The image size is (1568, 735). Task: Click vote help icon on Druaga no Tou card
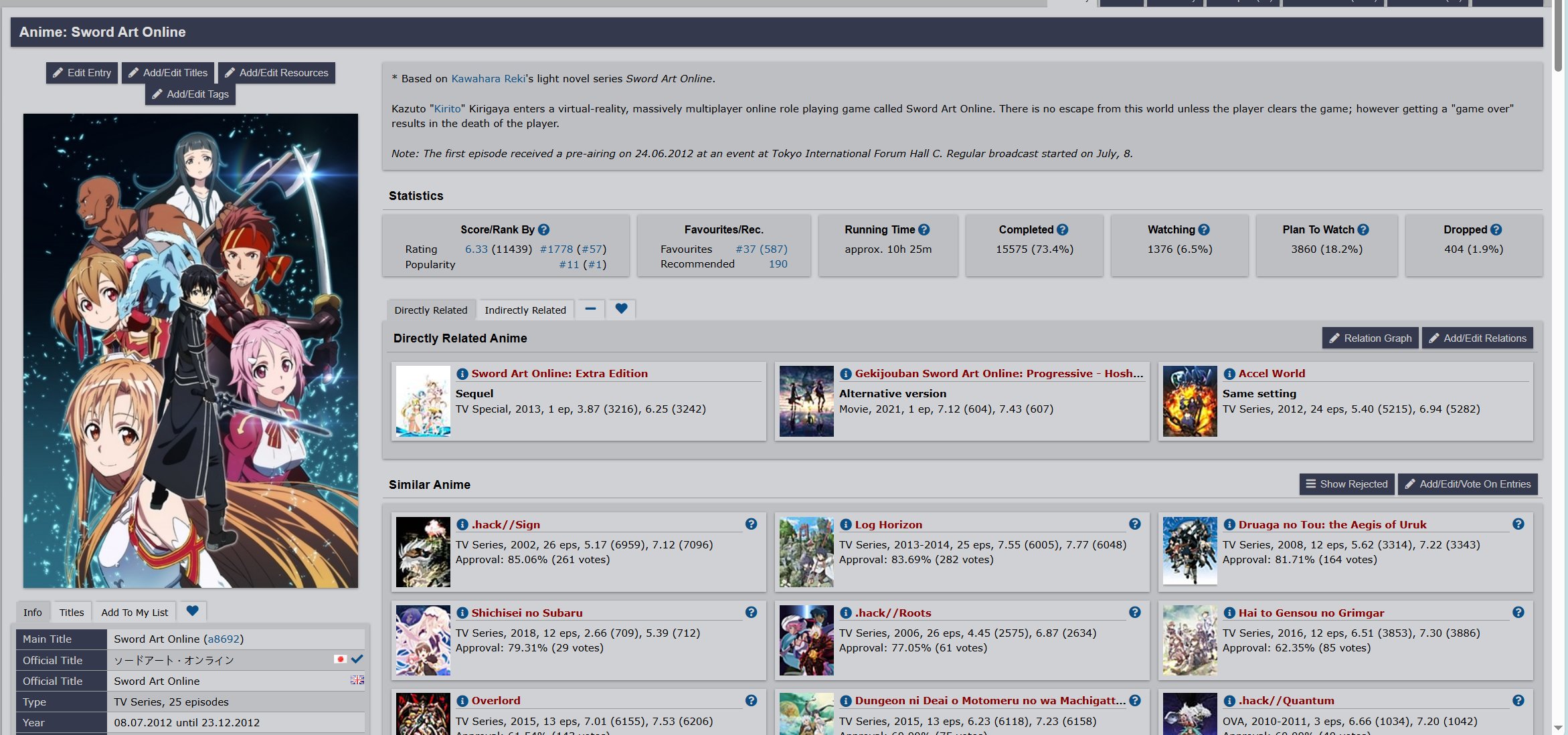(x=1518, y=524)
